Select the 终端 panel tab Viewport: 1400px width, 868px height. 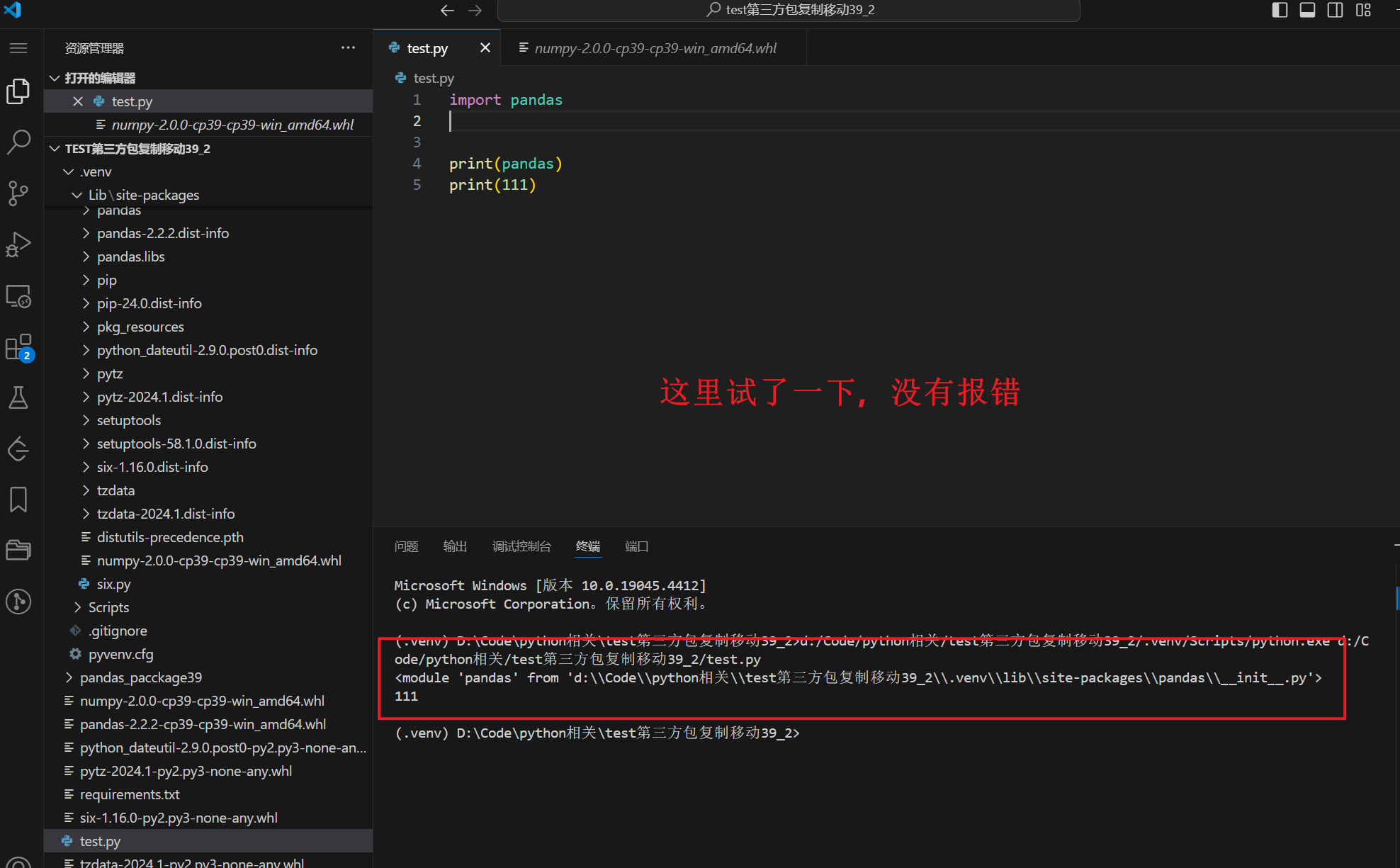point(588,546)
